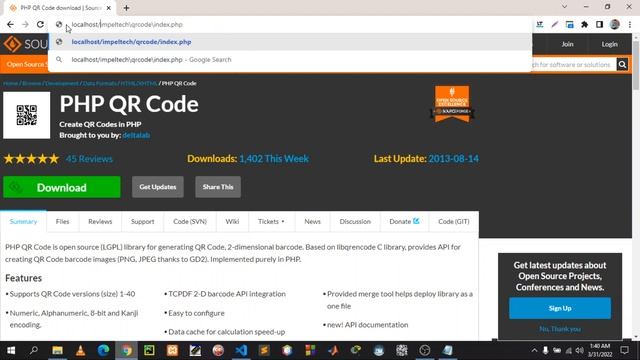
Task: Open XAMPP from the taskbar
Action: click(172, 350)
